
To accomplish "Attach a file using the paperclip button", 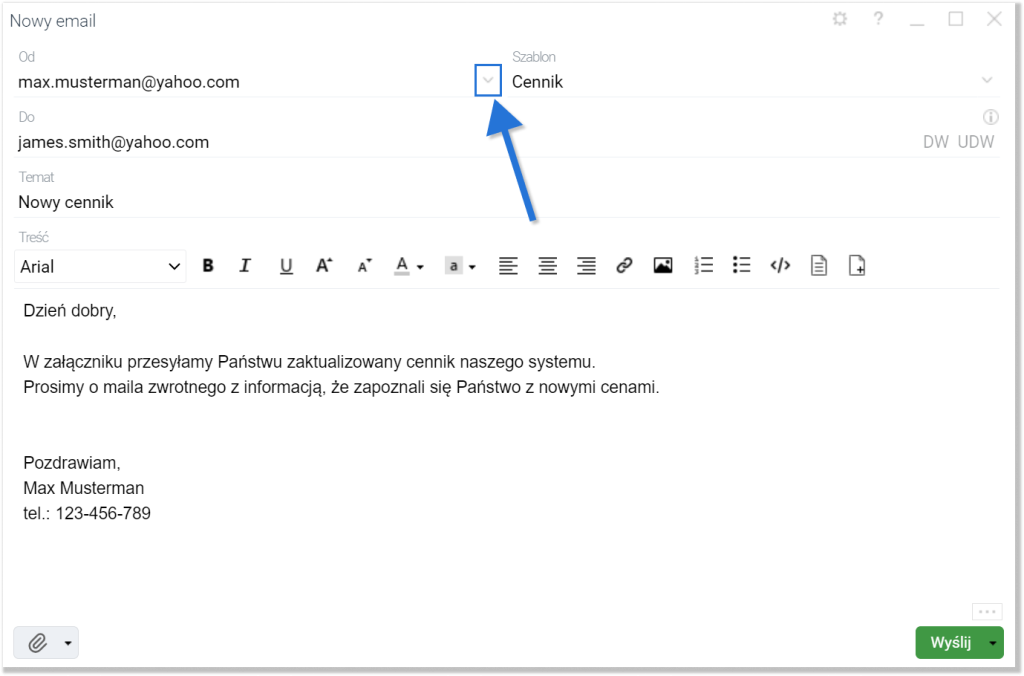I will coord(37,643).
